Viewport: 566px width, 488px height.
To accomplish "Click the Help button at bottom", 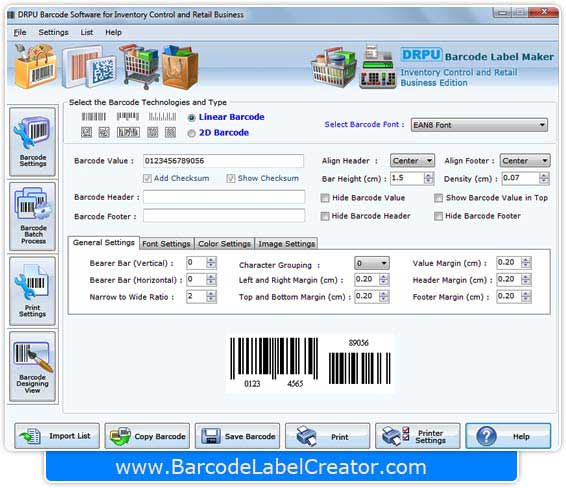I will coord(508,436).
